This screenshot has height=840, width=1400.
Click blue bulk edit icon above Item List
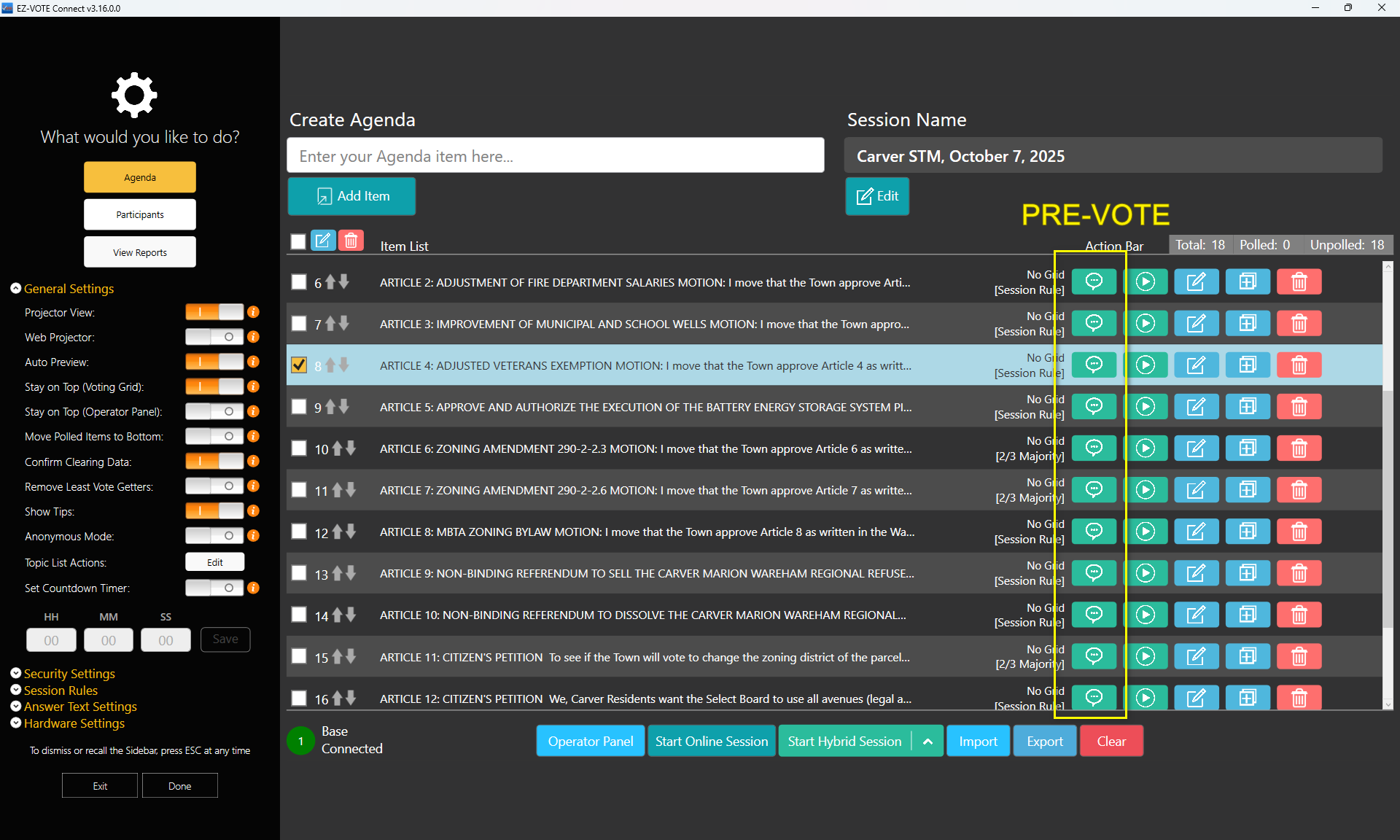pos(323,241)
